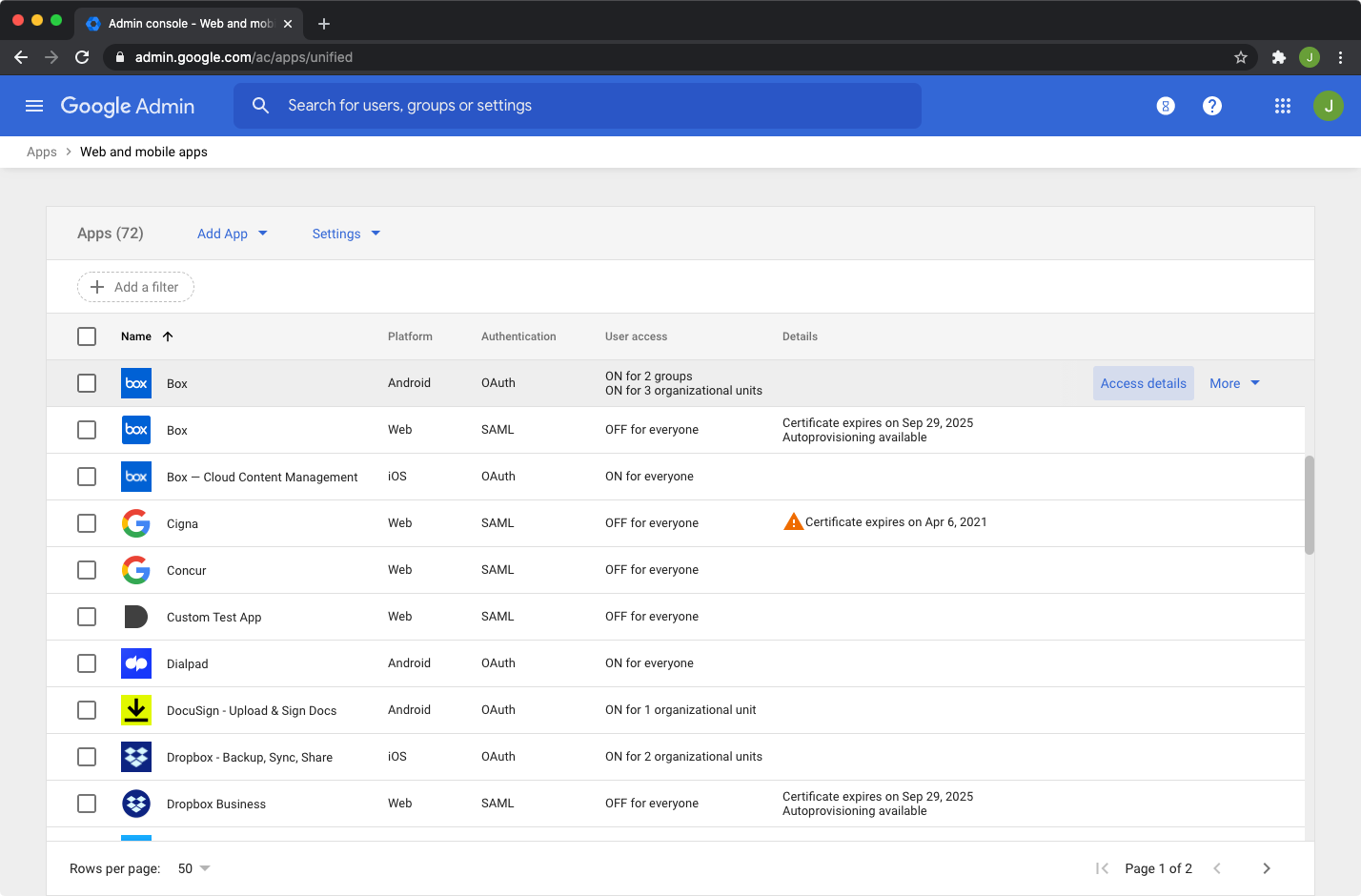1361x896 pixels.
Task: Select the Dialpad row checkbox
Action: 87,663
